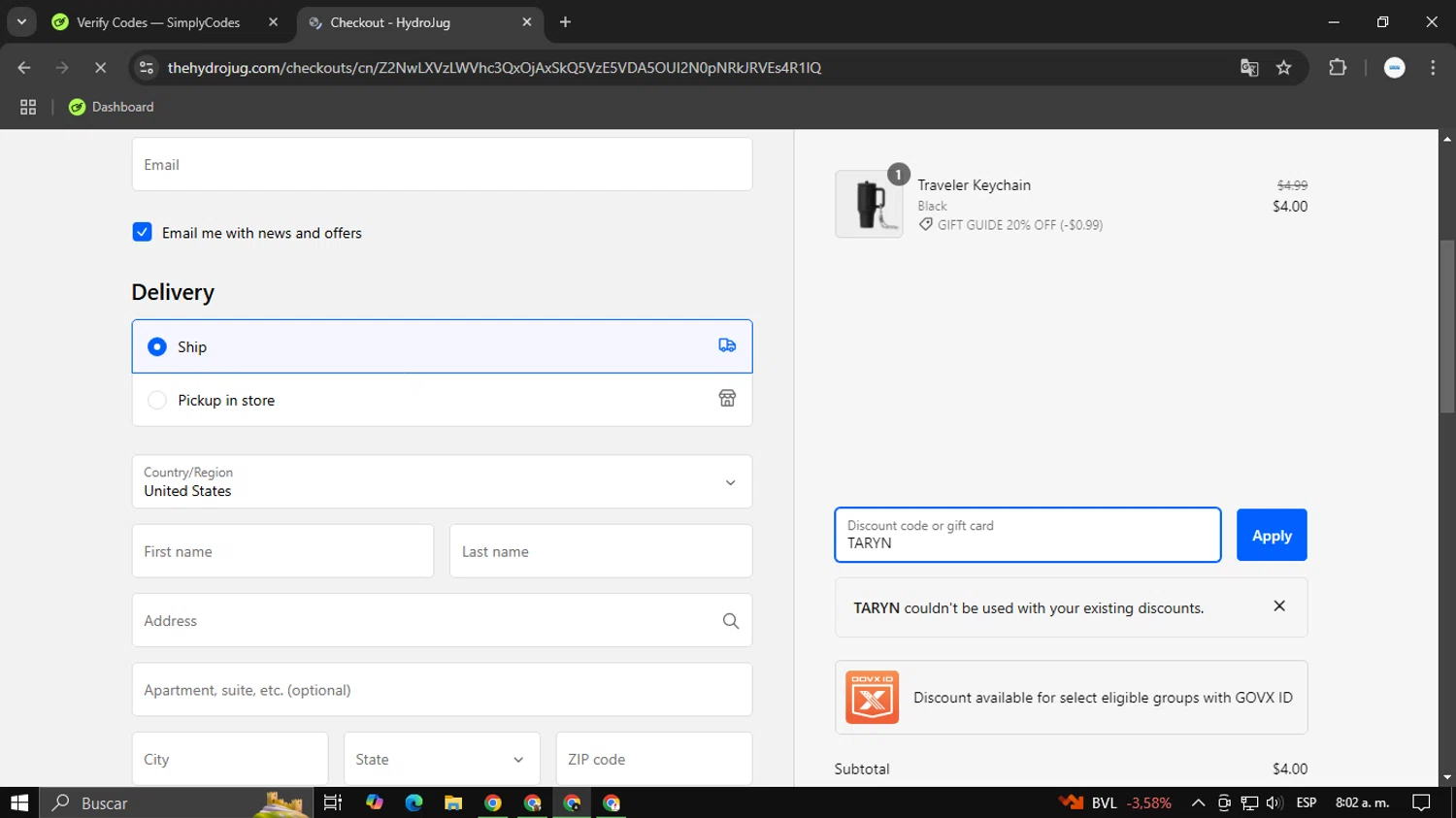Click the ZIP code field
This screenshot has height=818, width=1456.
654,759
